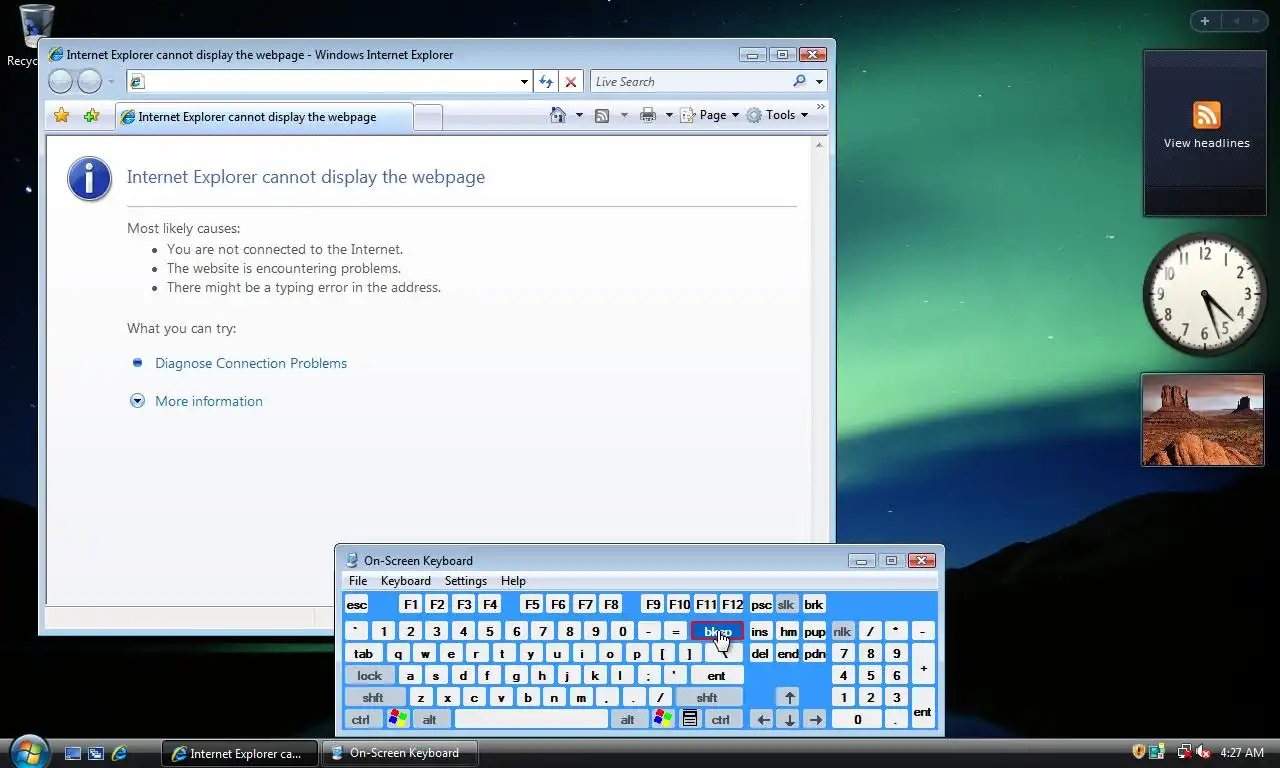Click the muted volume icon in the system tray

pos(1203,752)
